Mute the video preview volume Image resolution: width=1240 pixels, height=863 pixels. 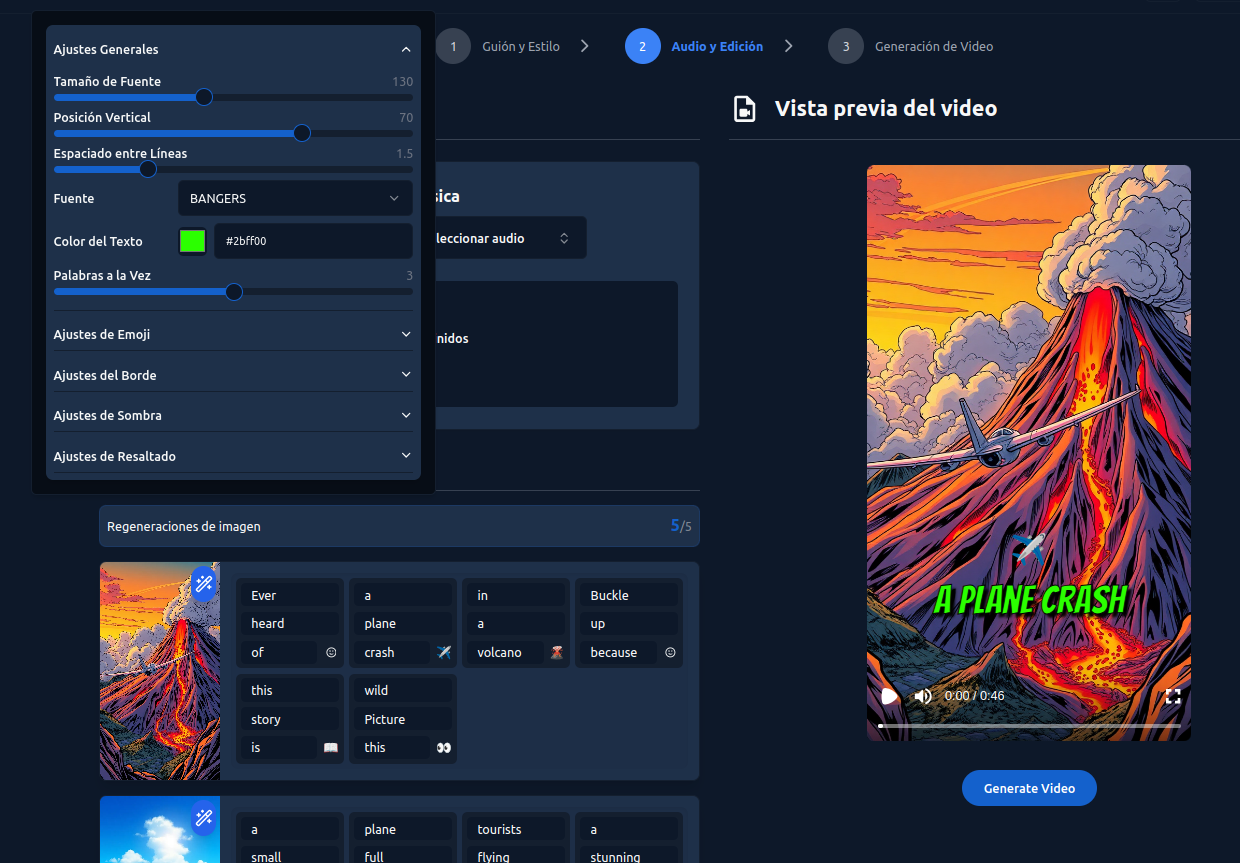[923, 696]
